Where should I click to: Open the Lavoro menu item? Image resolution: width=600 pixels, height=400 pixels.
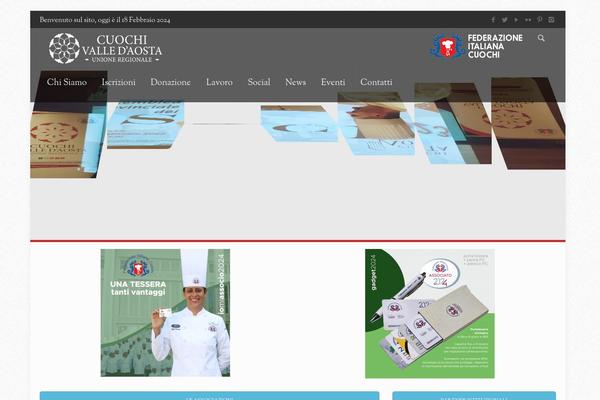(219, 83)
